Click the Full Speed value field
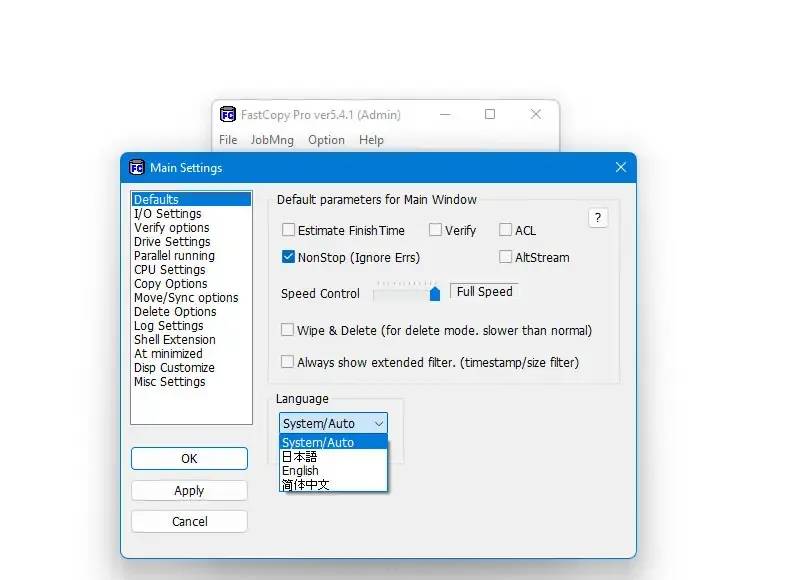This screenshot has width=791, height=580. (484, 292)
